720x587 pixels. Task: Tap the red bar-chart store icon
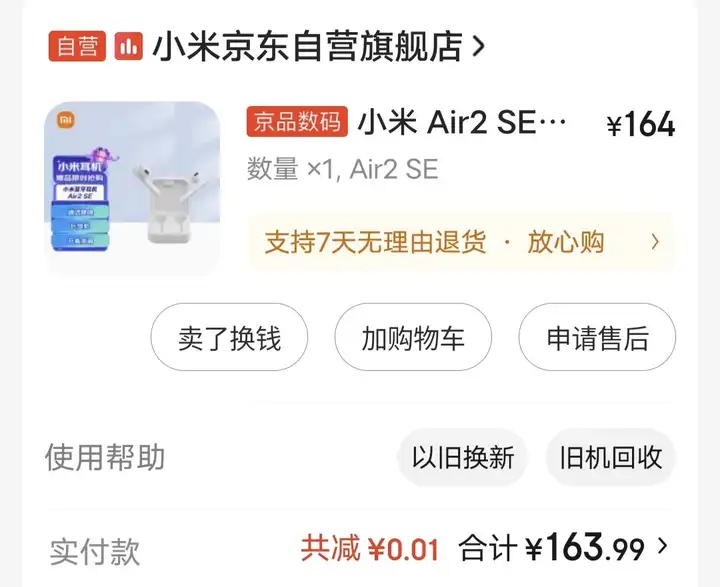128,46
